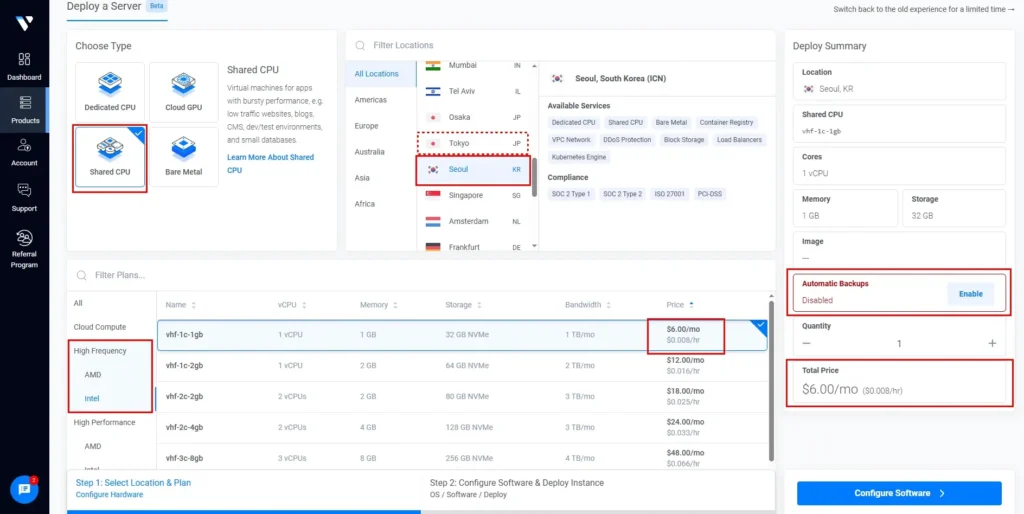Open the Support sidebar icon
This screenshot has width=1024, height=514.
click(24, 191)
